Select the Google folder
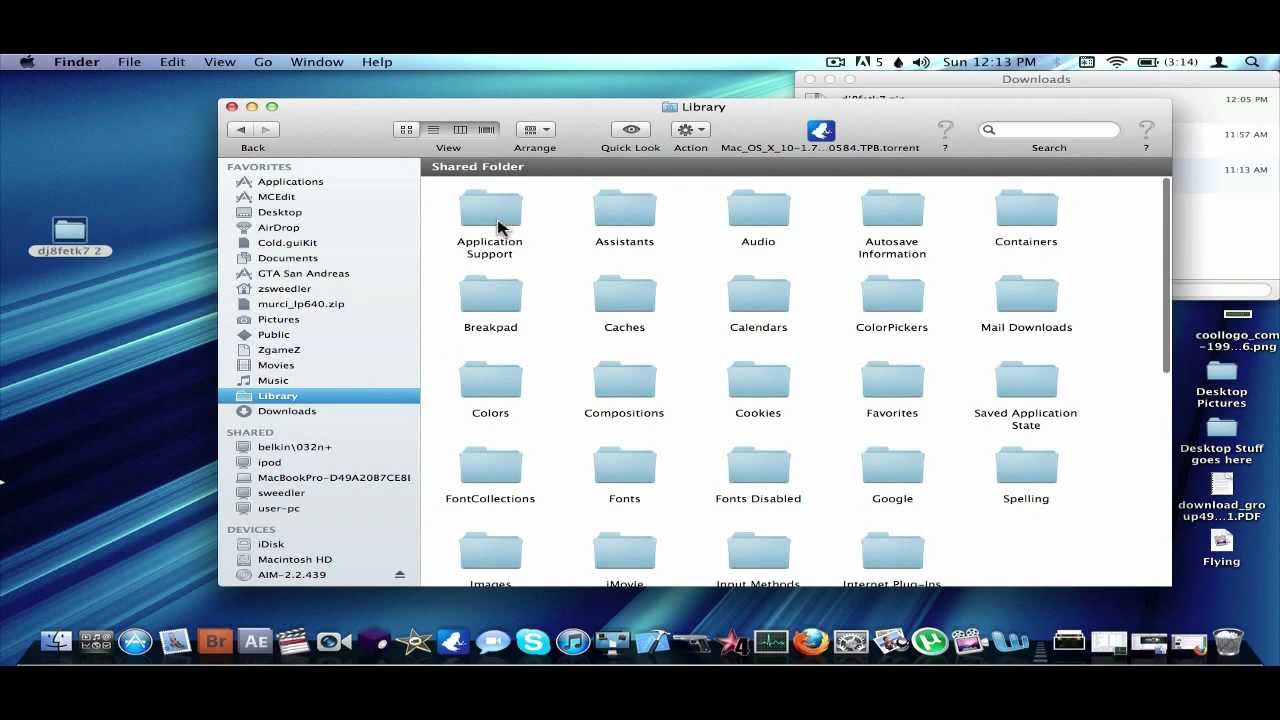Viewport: 1280px width, 720px height. [x=892, y=476]
